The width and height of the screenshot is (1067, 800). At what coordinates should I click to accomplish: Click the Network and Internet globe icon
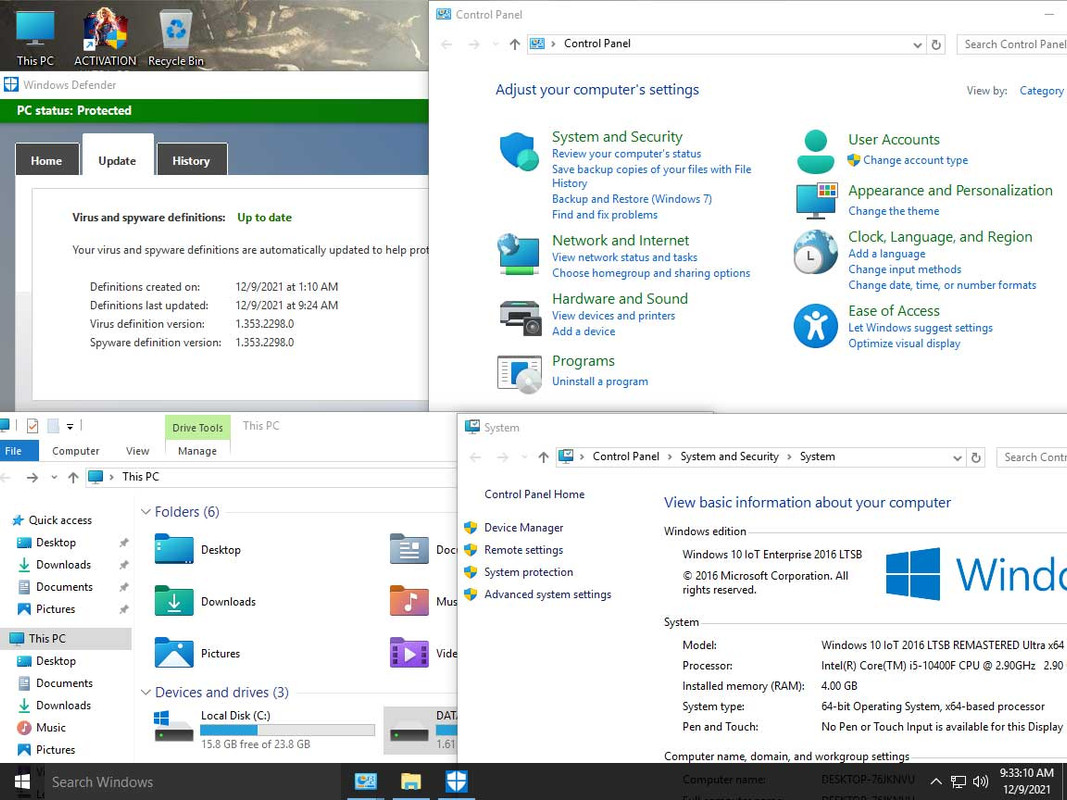[519, 254]
